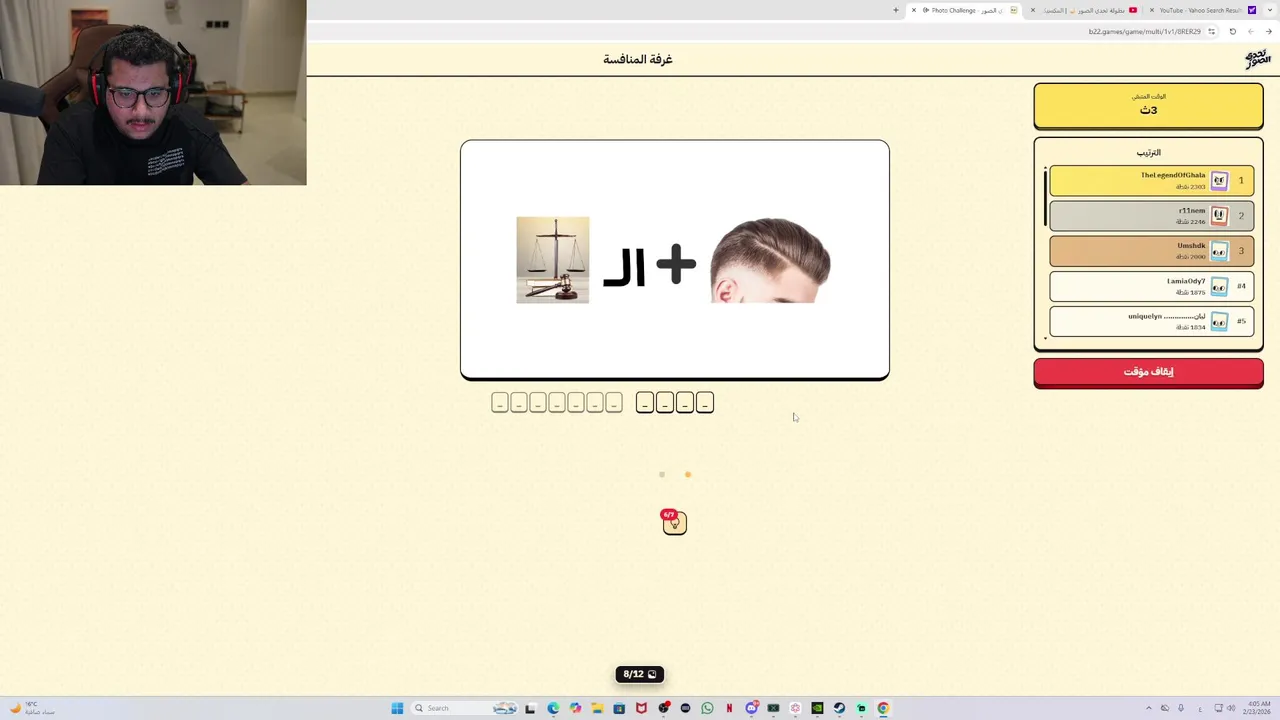Select Umshdk name text in the leaderboard

coord(1191,246)
